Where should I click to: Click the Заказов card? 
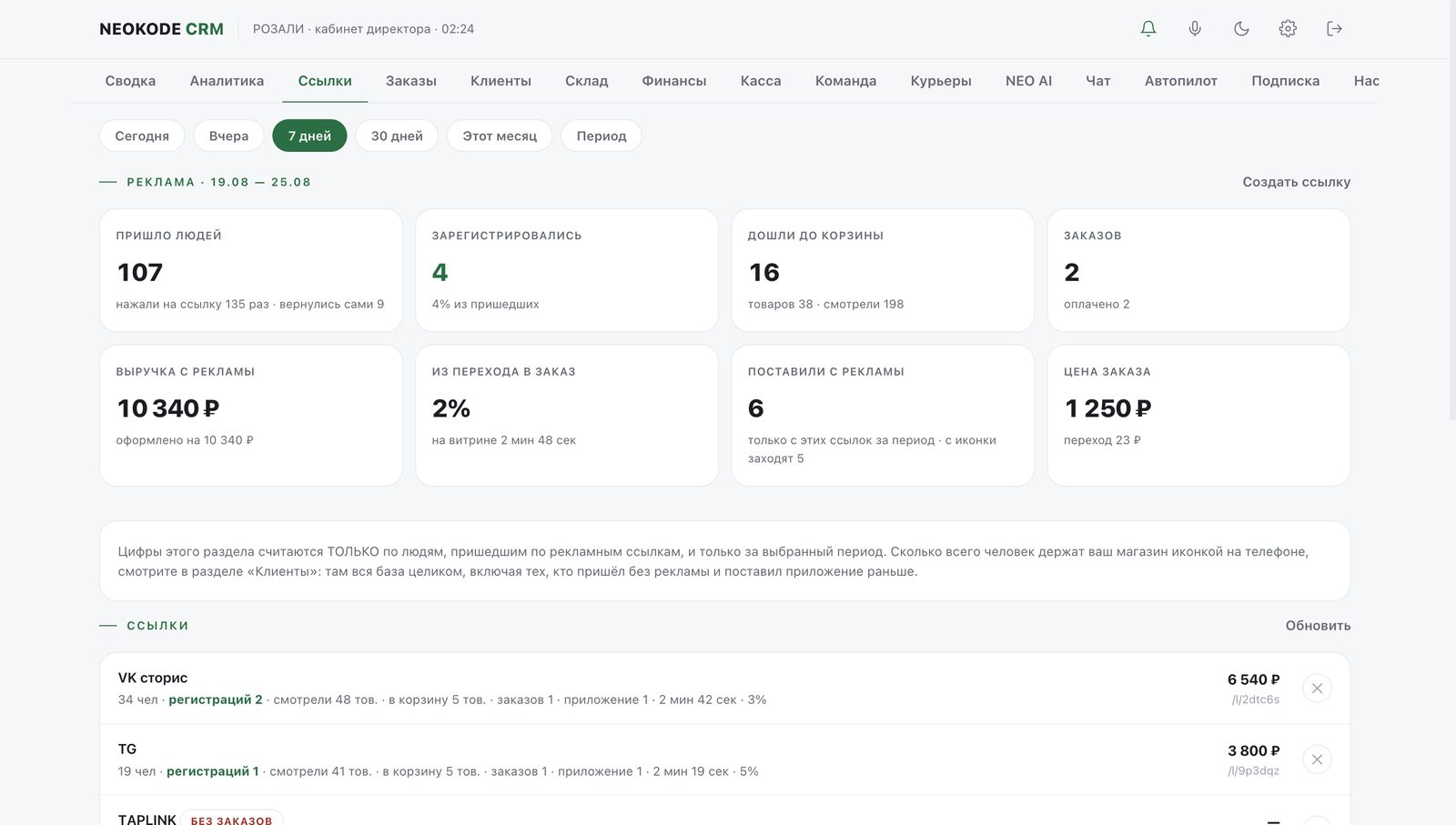(x=1198, y=270)
